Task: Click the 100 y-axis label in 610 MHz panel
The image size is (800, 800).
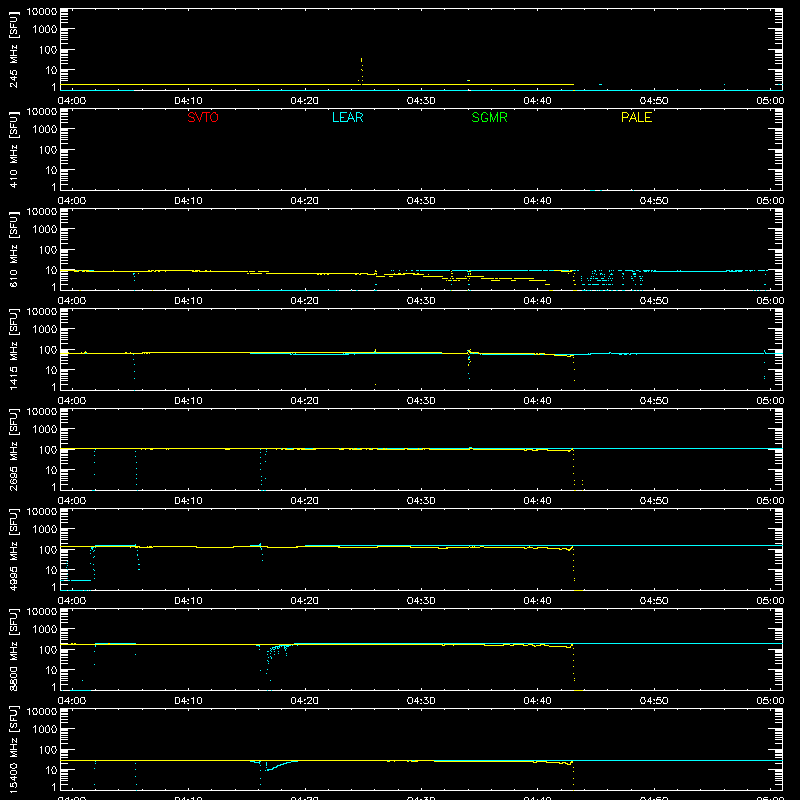Action: (47, 250)
